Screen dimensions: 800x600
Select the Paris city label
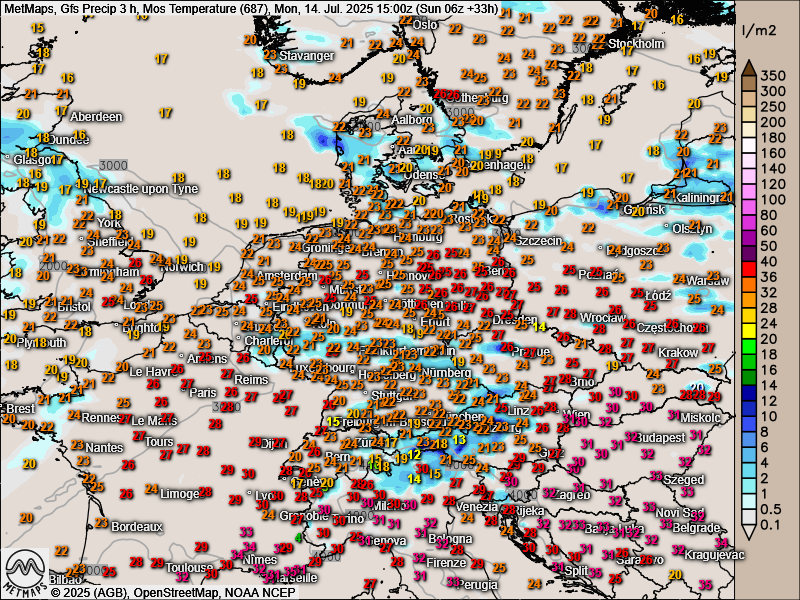[203, 393]
